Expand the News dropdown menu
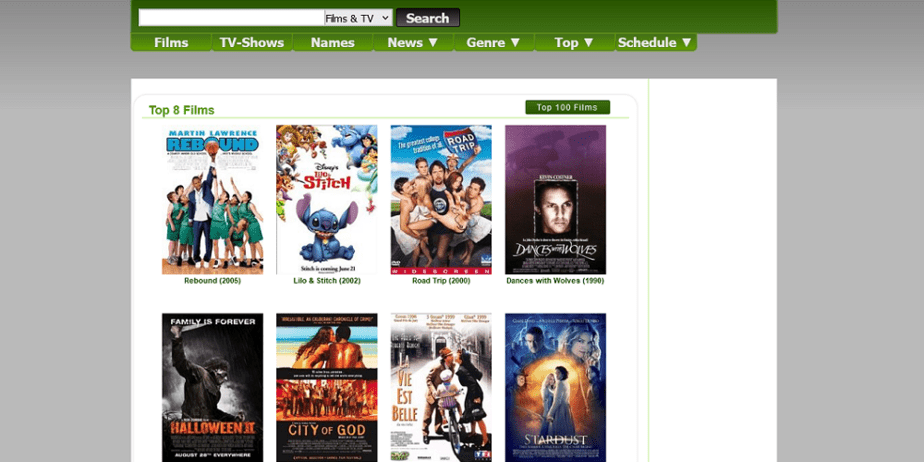The width and height of the screenshot is (924, 462). 413,42
